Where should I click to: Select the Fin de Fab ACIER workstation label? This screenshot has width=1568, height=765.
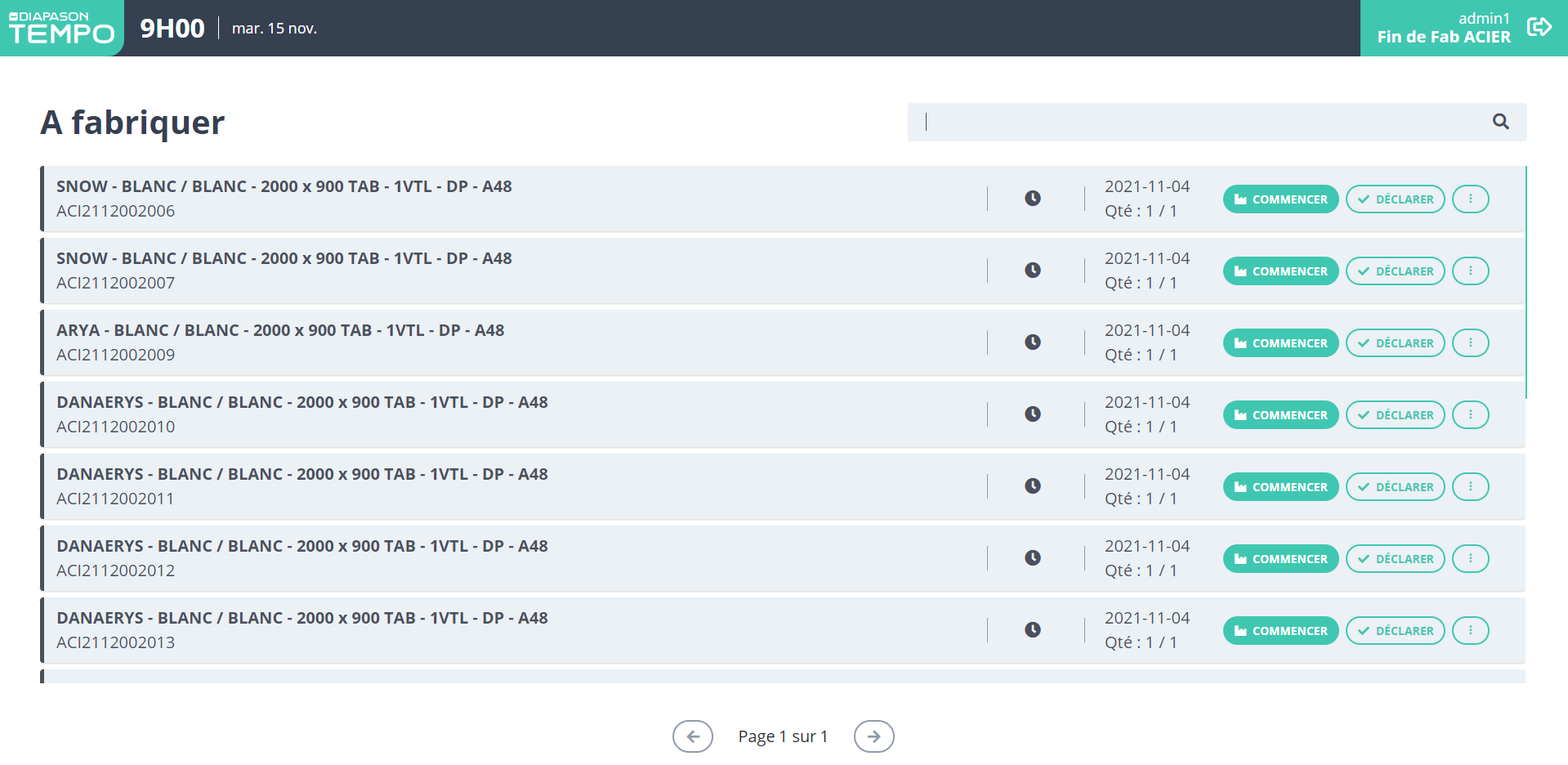click(x=1443, y=37)
